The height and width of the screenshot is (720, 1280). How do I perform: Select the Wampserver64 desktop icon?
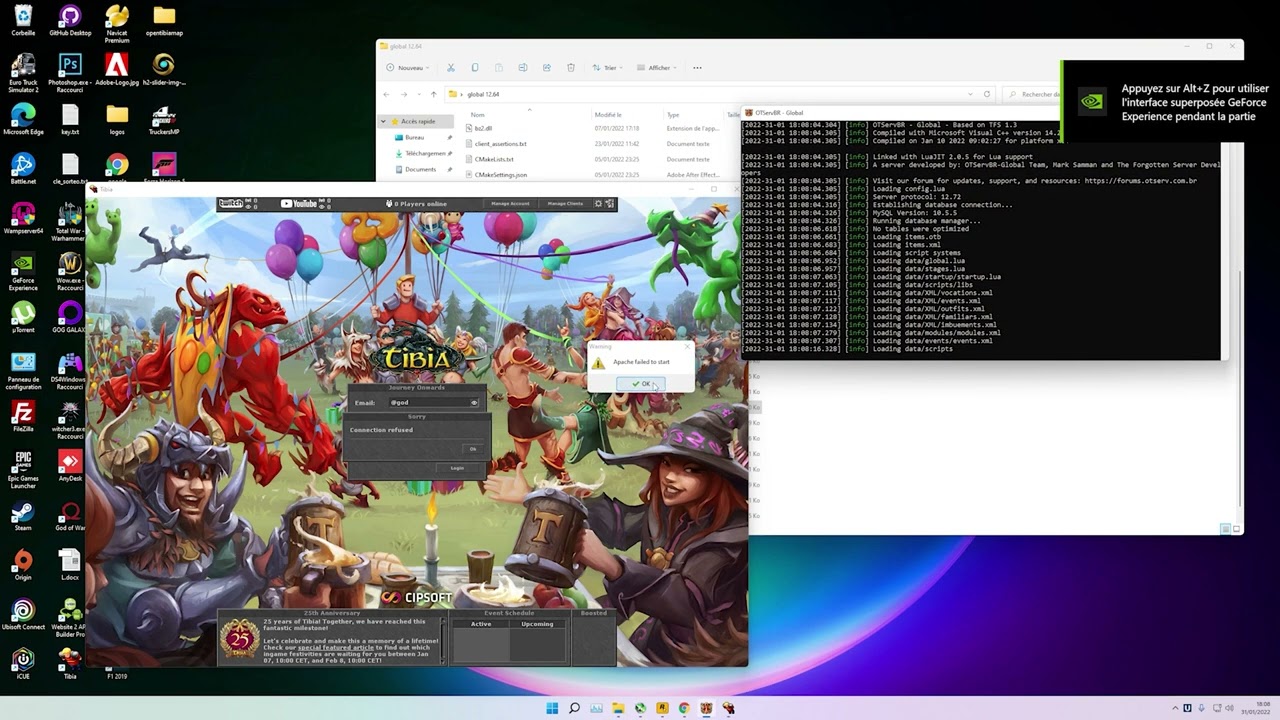[22, 218]
